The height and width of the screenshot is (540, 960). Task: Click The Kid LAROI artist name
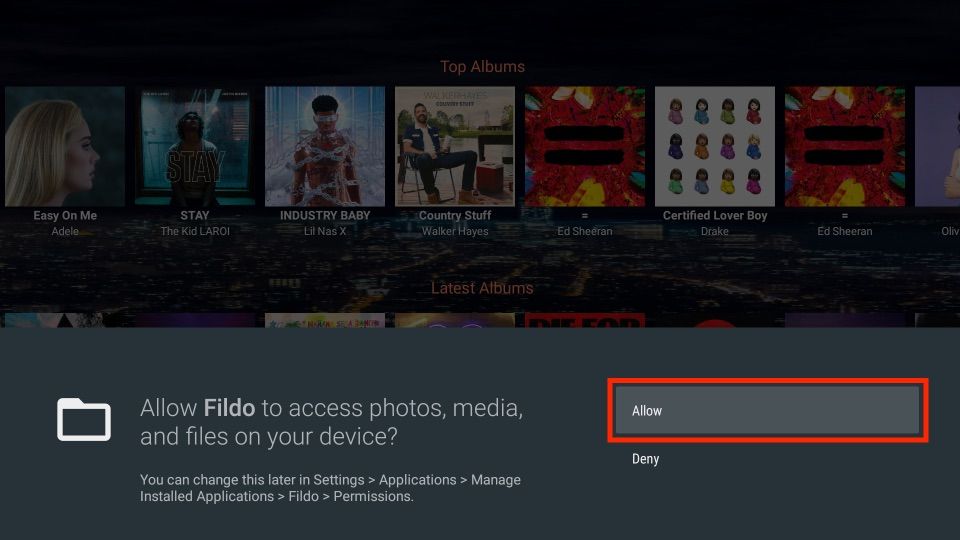pos(195,231)
